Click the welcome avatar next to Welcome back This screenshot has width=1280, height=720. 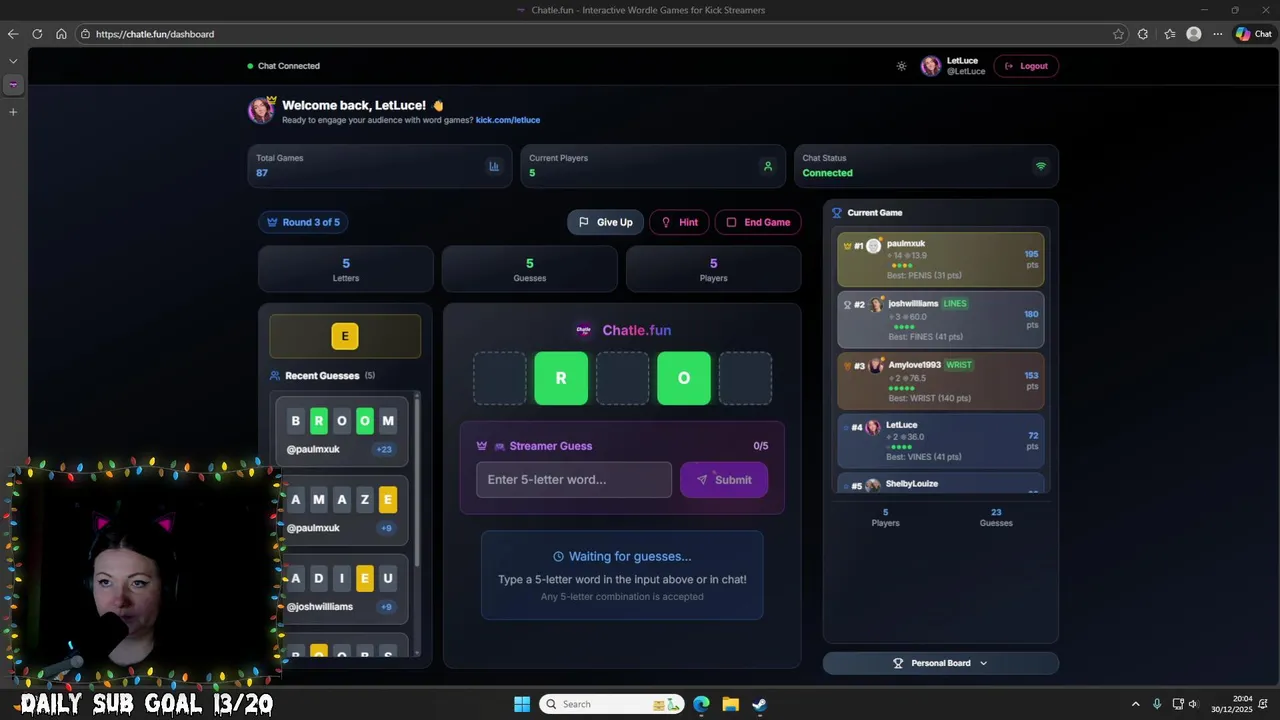tap(261, 110)
